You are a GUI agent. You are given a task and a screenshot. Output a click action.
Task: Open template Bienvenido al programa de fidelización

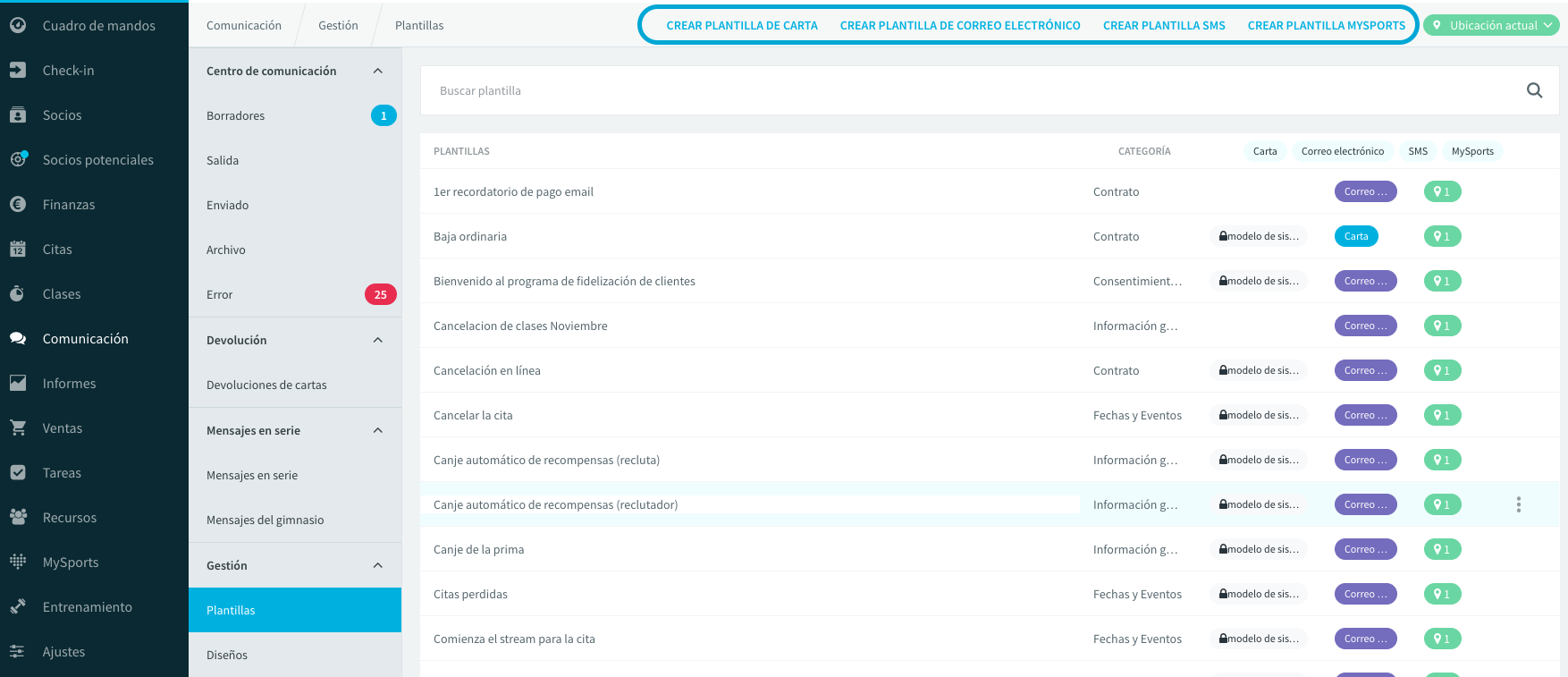[564, 281]
